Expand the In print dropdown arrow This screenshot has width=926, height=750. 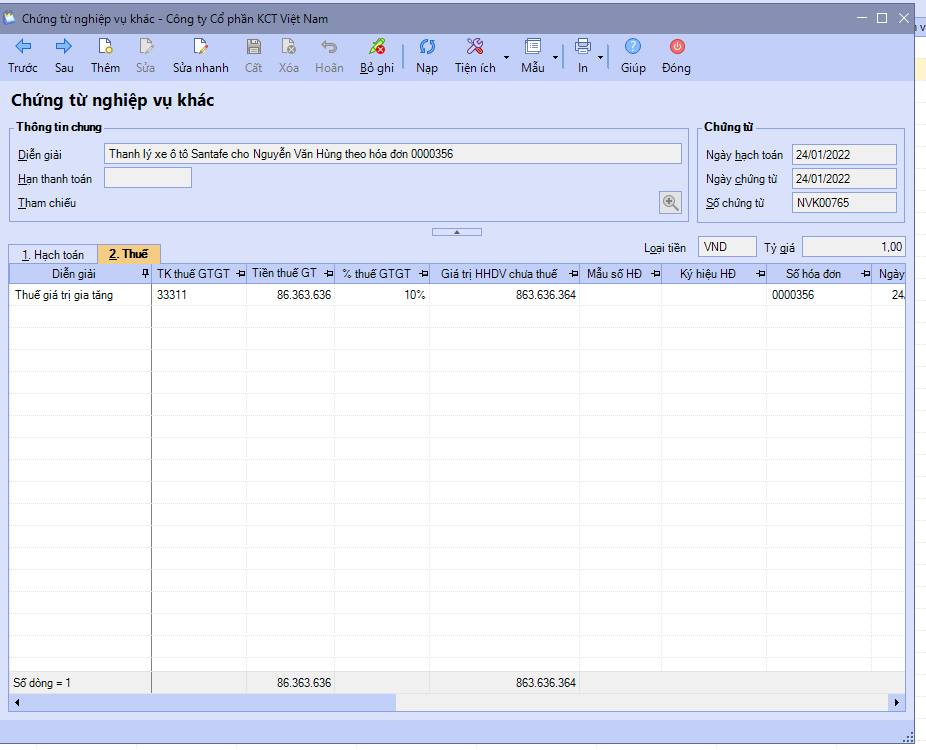tap(600, 57)
